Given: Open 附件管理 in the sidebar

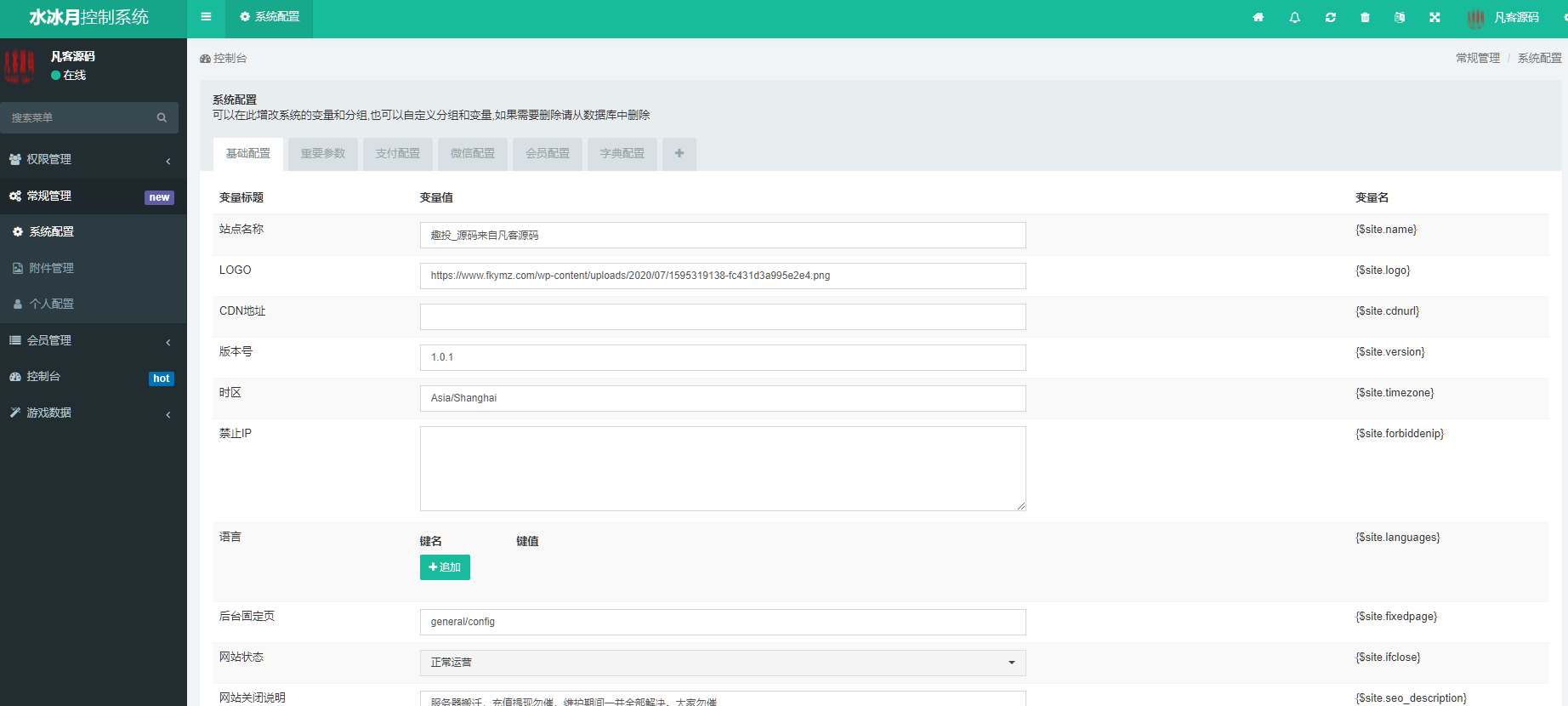Looking at the screenshot, I should 52,268.
